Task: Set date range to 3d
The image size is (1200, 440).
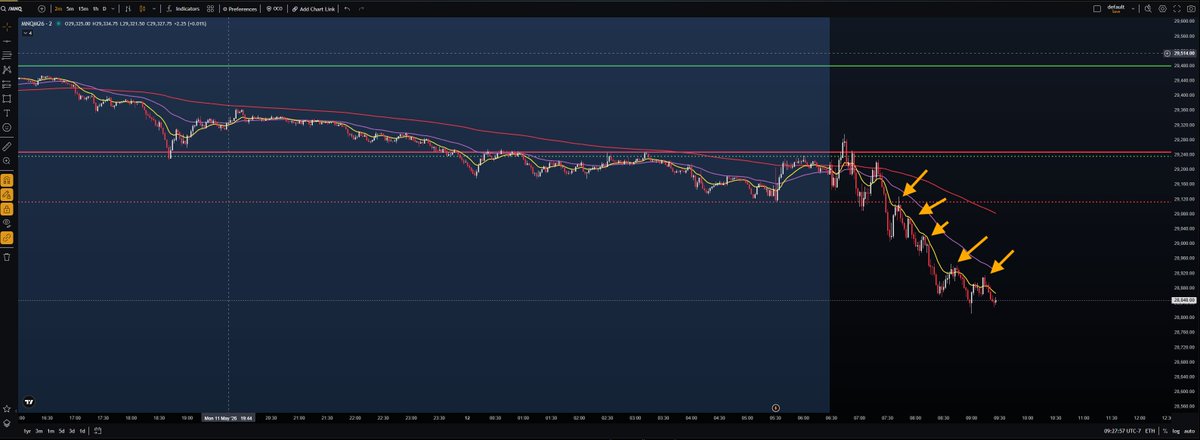Action: click(72, 431)
